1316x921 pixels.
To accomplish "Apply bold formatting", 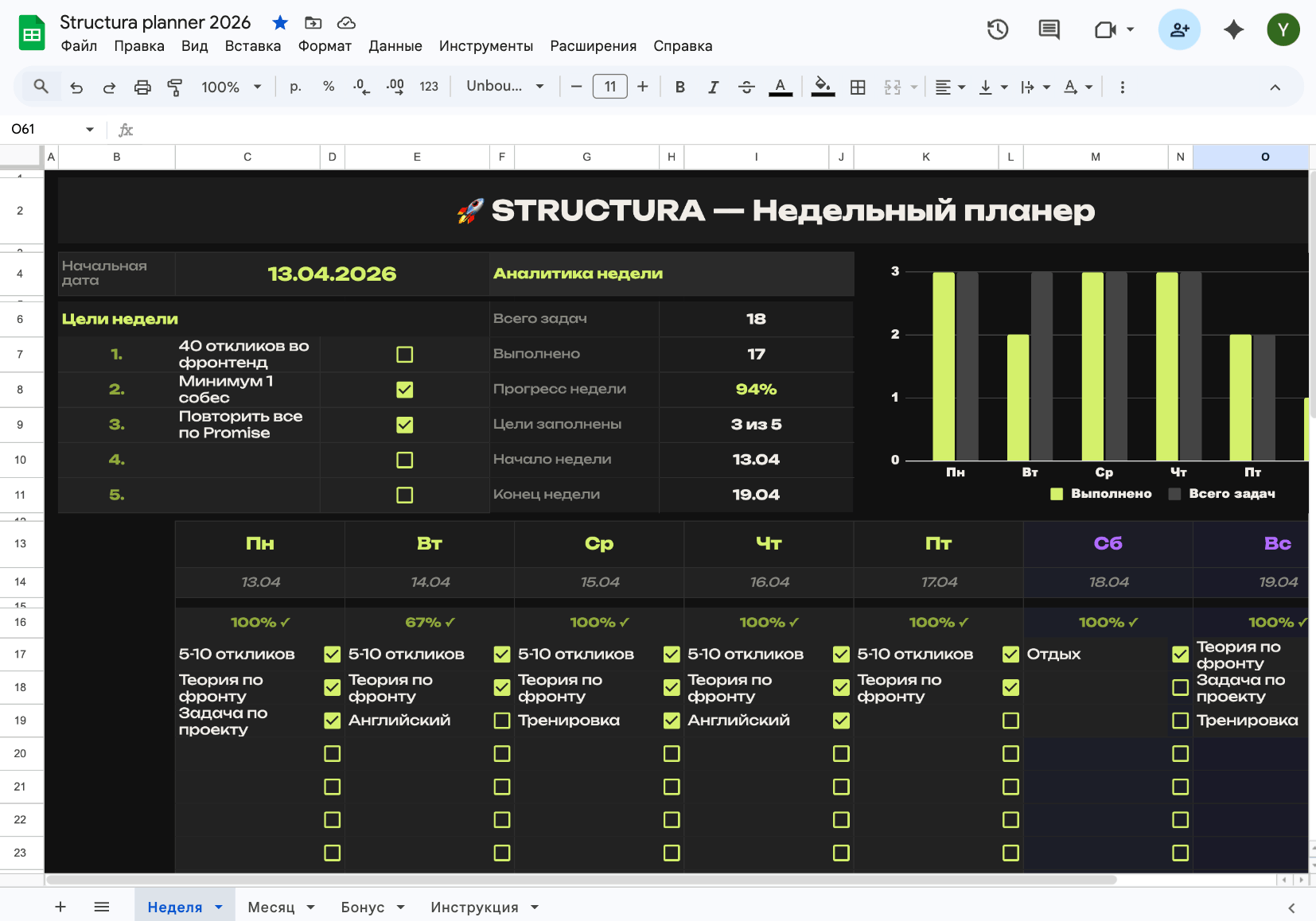I will tap(680, 87).
